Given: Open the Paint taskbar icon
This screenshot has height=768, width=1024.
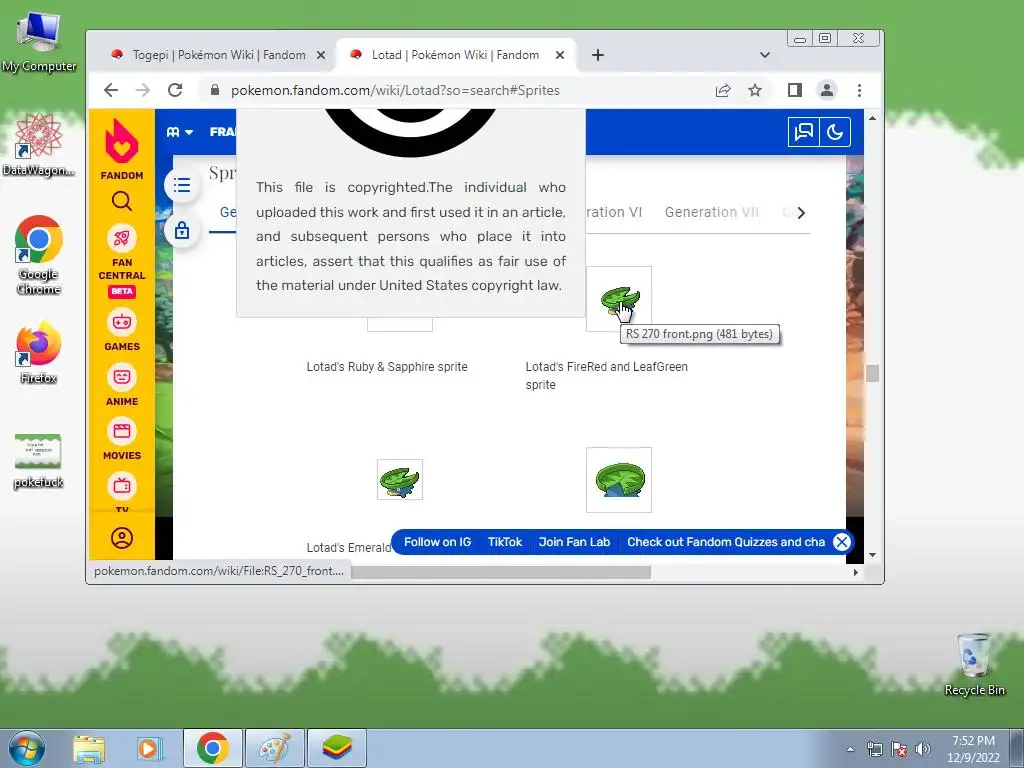Looking at the screenshot, I should (x=275, y=748).
